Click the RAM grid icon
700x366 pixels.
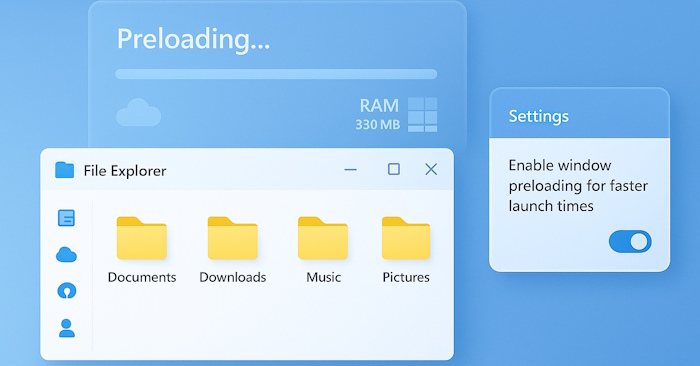coord(422,115)
